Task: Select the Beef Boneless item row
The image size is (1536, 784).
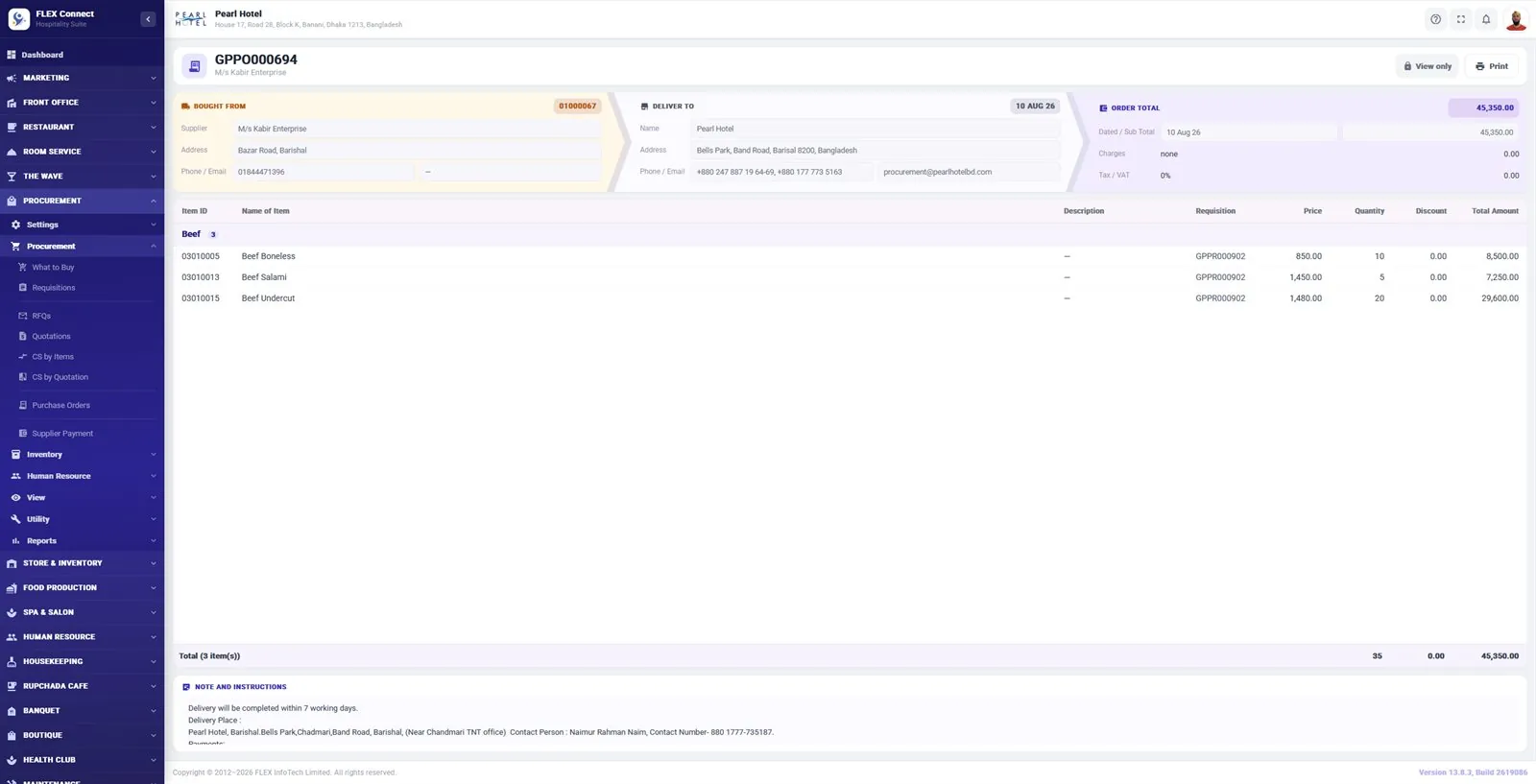Action: pos(850,256)
